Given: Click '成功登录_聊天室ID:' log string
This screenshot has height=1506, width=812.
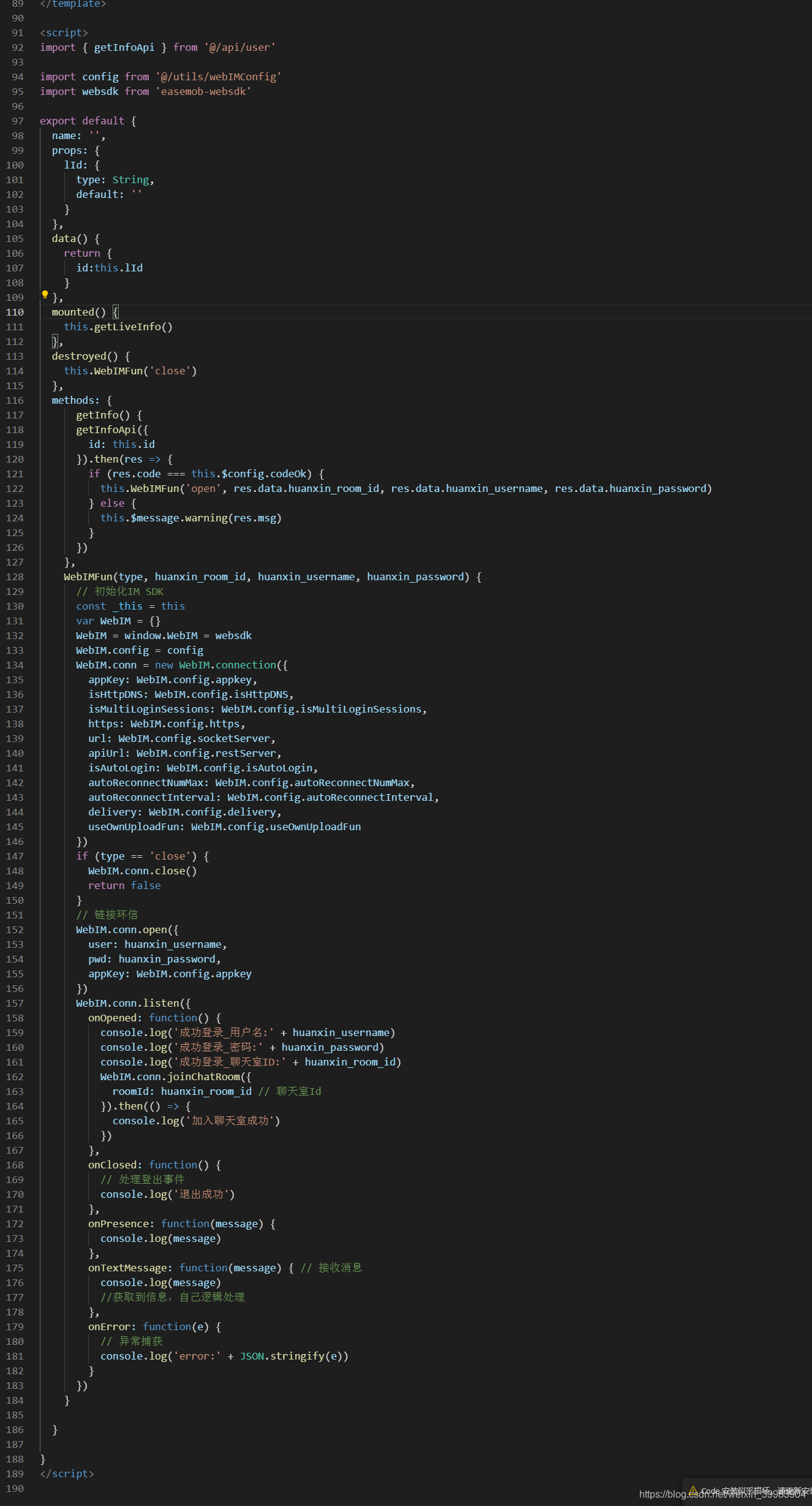Looking at the screenshot, I should tap(230, 1062).
